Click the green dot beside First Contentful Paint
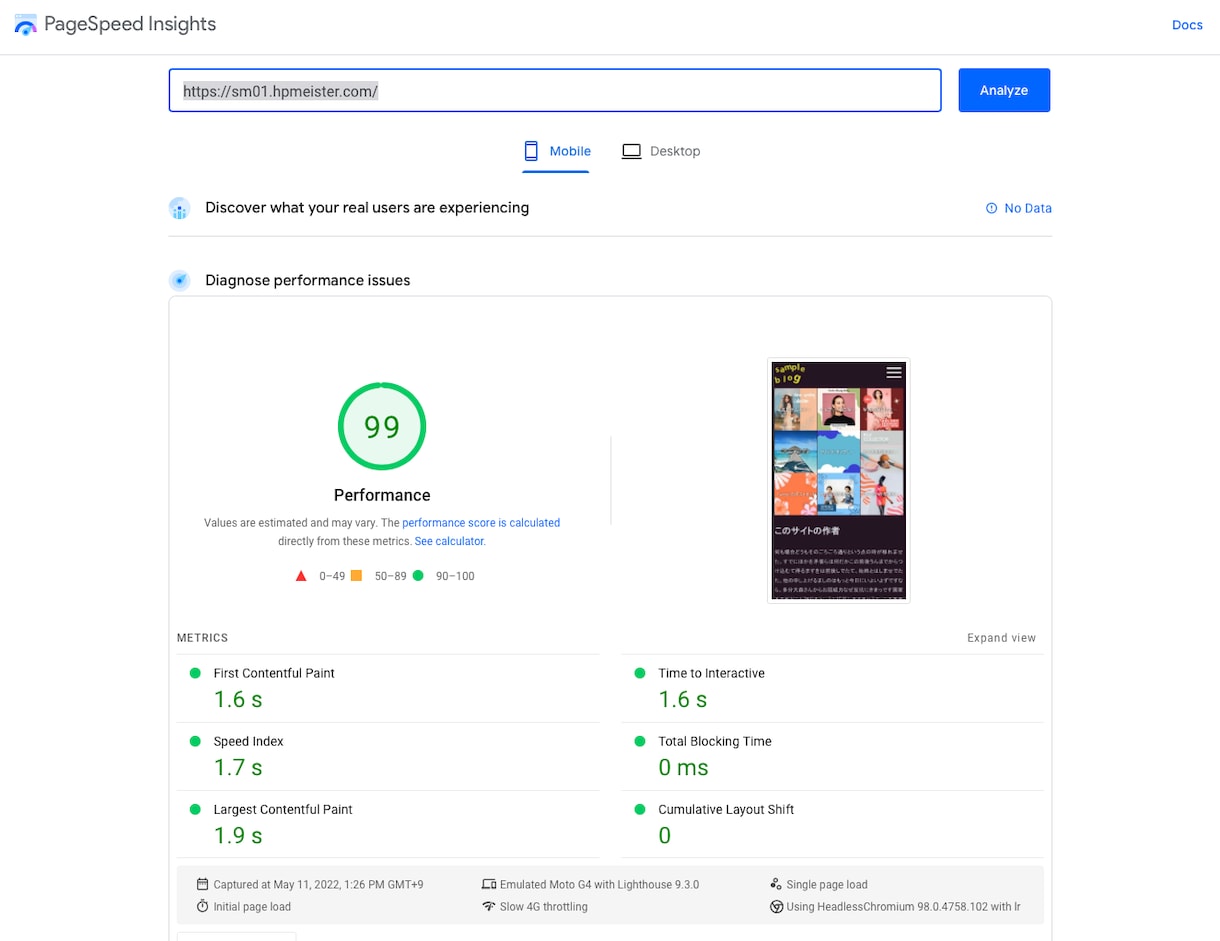Screen dimensions: 1220x941 [x=195, y=673]
